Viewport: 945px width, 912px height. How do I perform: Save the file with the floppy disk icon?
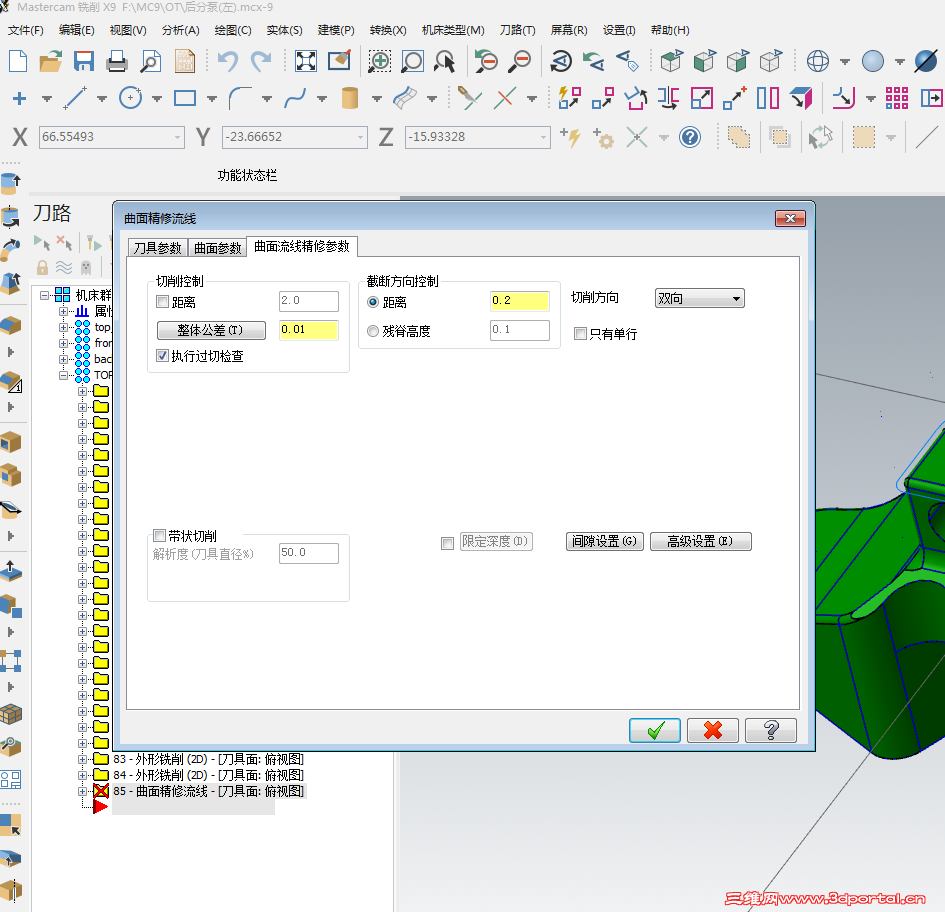(84, 61)
